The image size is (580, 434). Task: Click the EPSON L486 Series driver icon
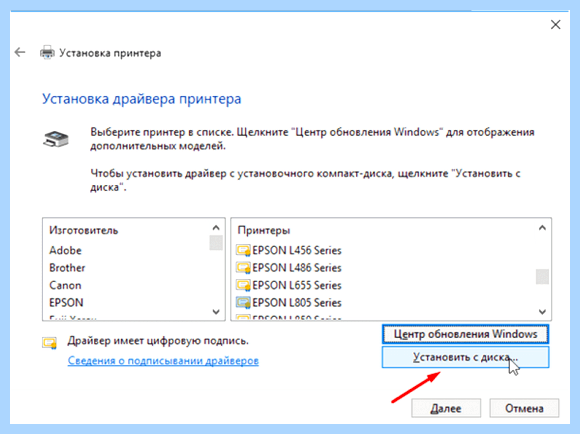243,268
